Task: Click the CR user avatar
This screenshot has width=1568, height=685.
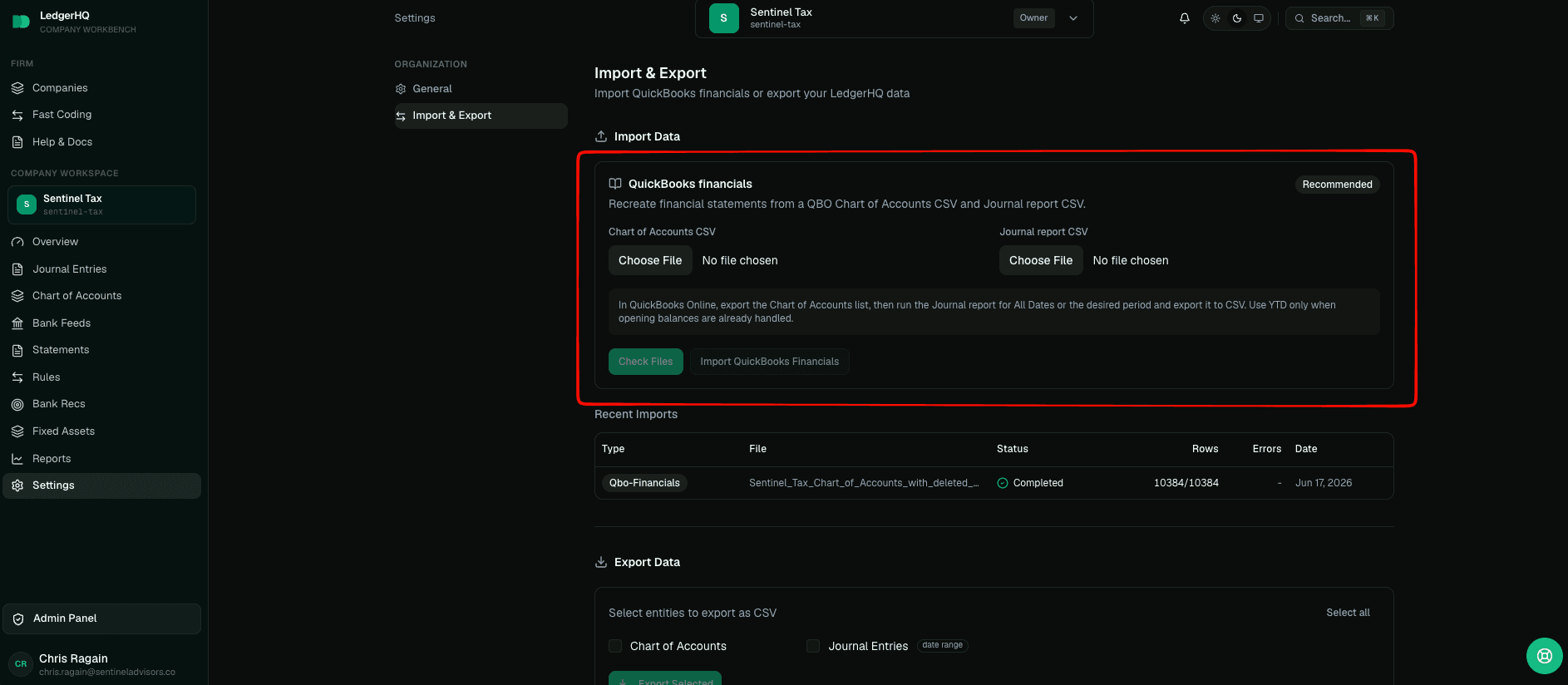Action: [21, 663]
